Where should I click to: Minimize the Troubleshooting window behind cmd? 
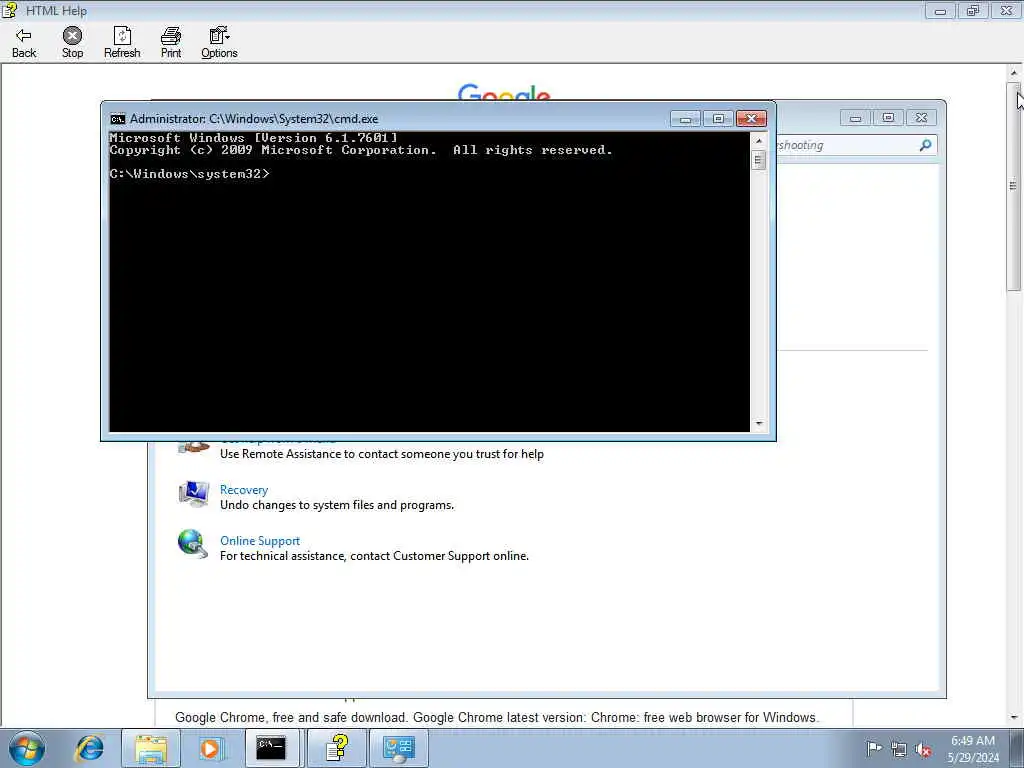(x=856, y=118)
